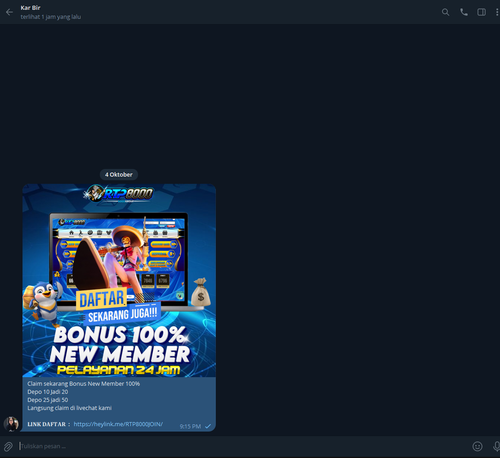The width and height of the screenshot is (500, 458).
Task: Attach a file with the paperclip icon
Action: (8, 446)
